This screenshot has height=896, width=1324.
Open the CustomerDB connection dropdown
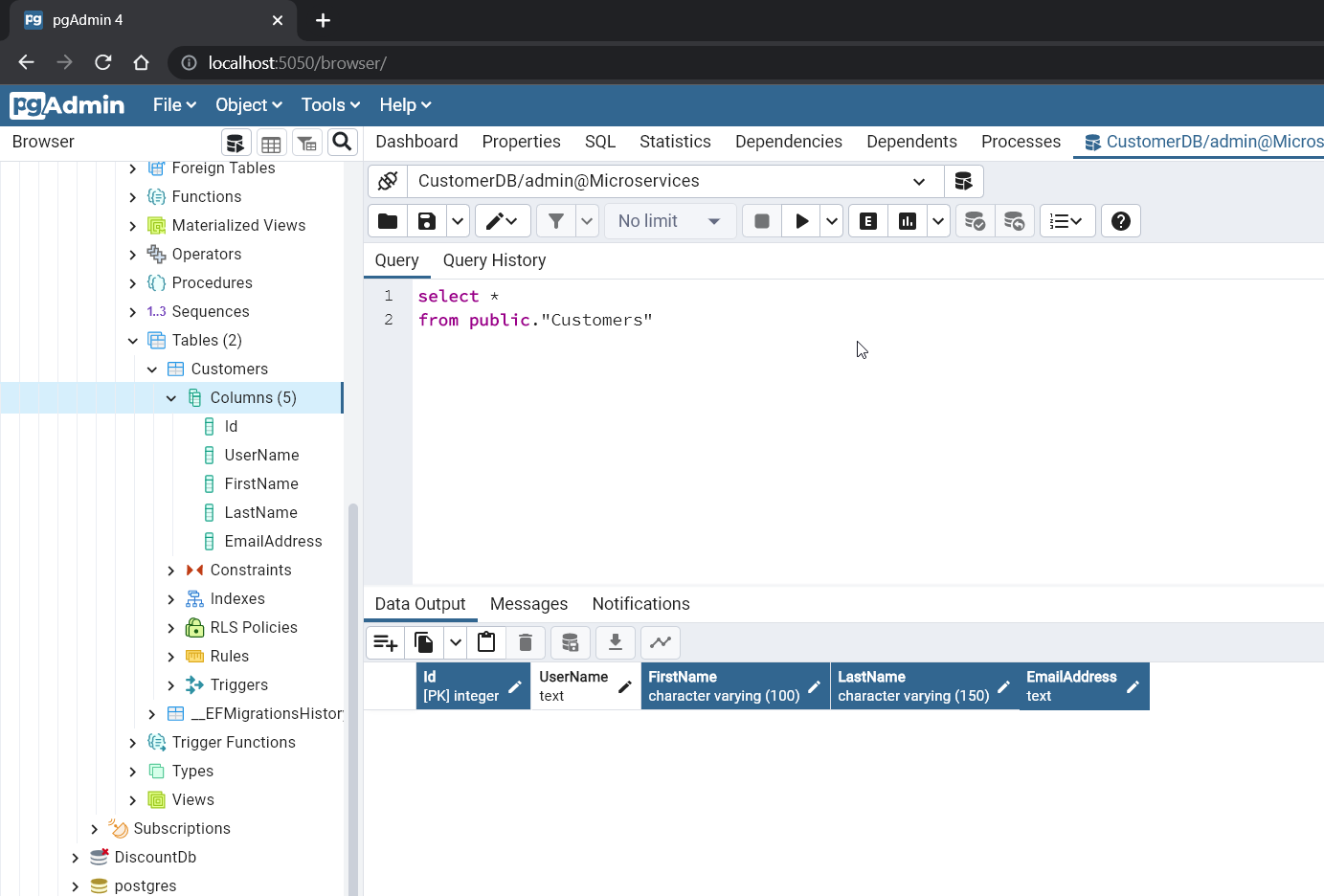(675, 181)
